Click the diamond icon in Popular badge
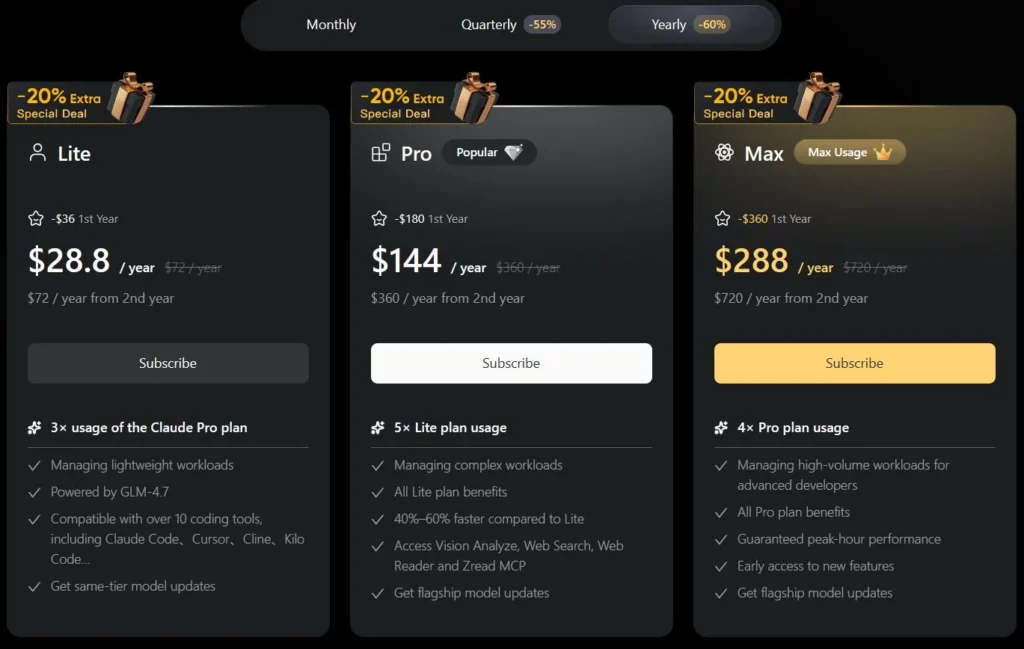The height and width of the screenshot is (649, 1024). coord(514,153)
